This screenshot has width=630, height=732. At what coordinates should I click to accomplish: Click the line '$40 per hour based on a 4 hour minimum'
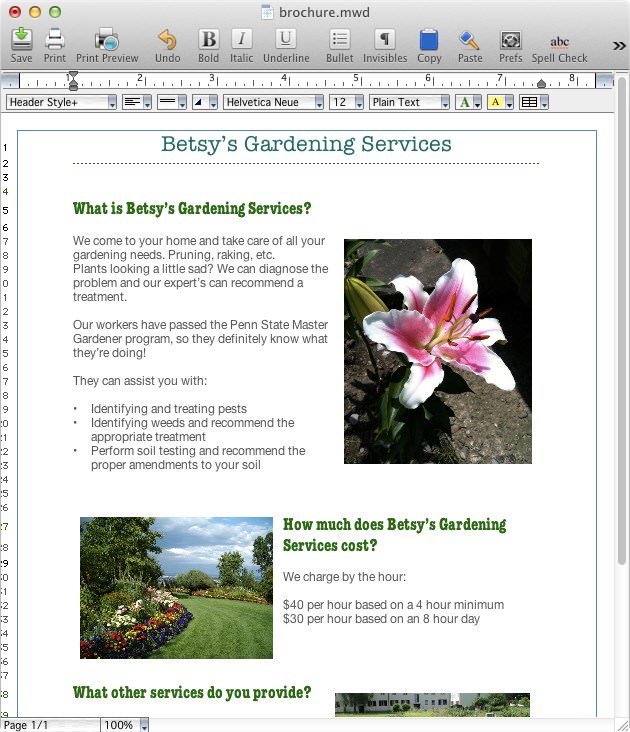pyautogui.click(x=393, y=605)
